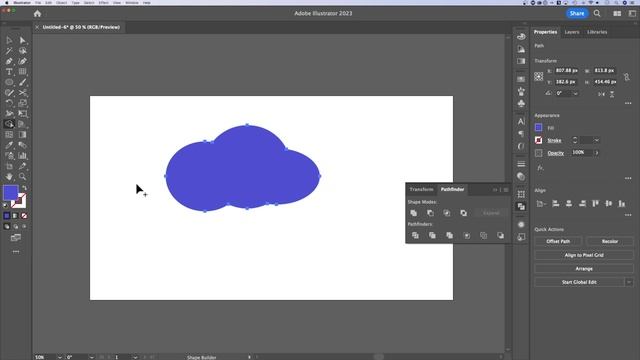Open Align To dropdown
Screen dimensions: 640x360
(x=541, y=203)
